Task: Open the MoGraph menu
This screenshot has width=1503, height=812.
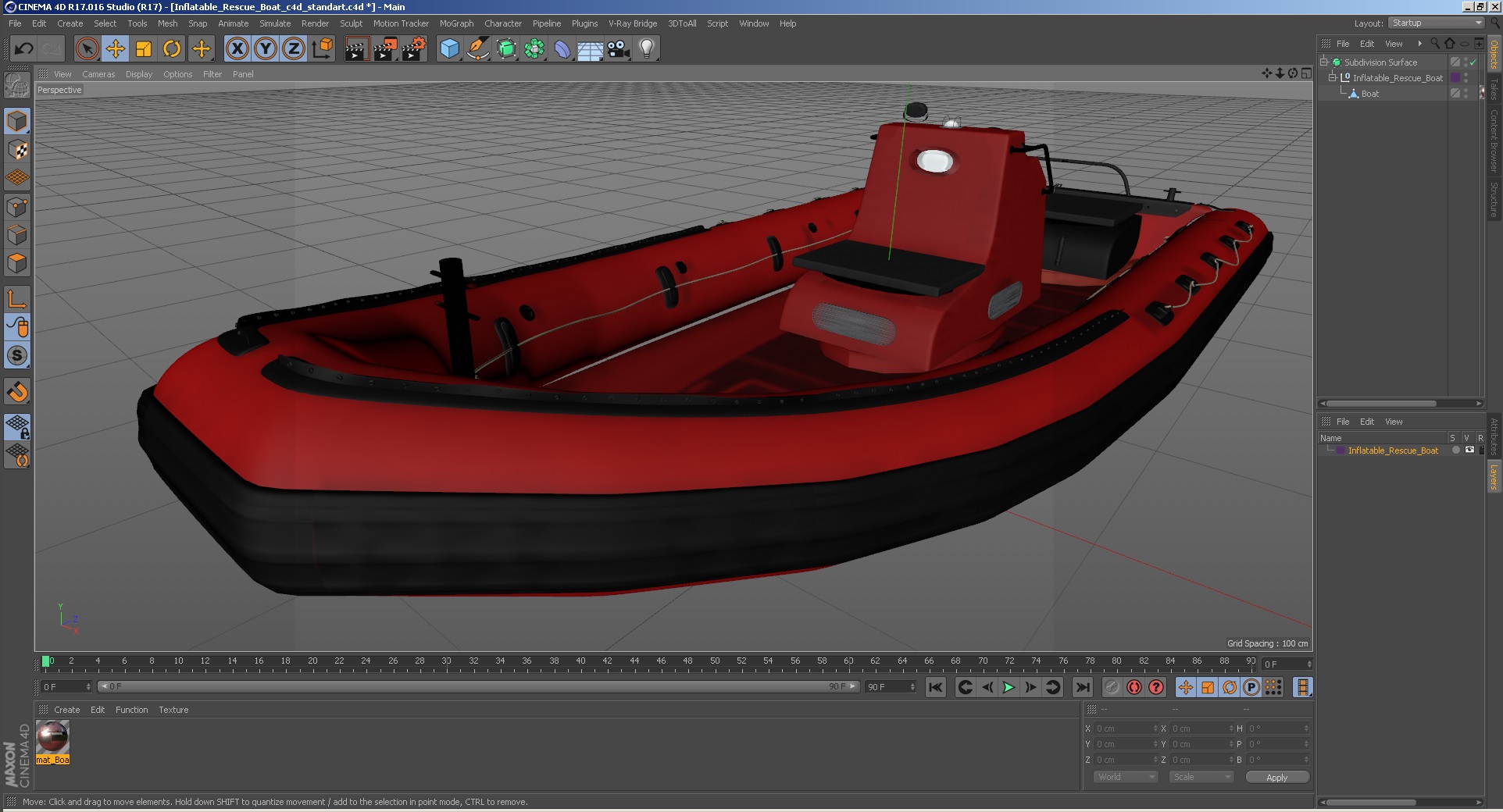Action: (456, 23)
